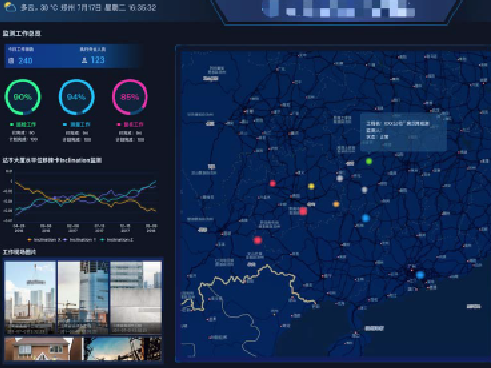The image size is (491, 368).
Task: Click the pink 85% donut gauge
Action: click(x=130, y=97)
